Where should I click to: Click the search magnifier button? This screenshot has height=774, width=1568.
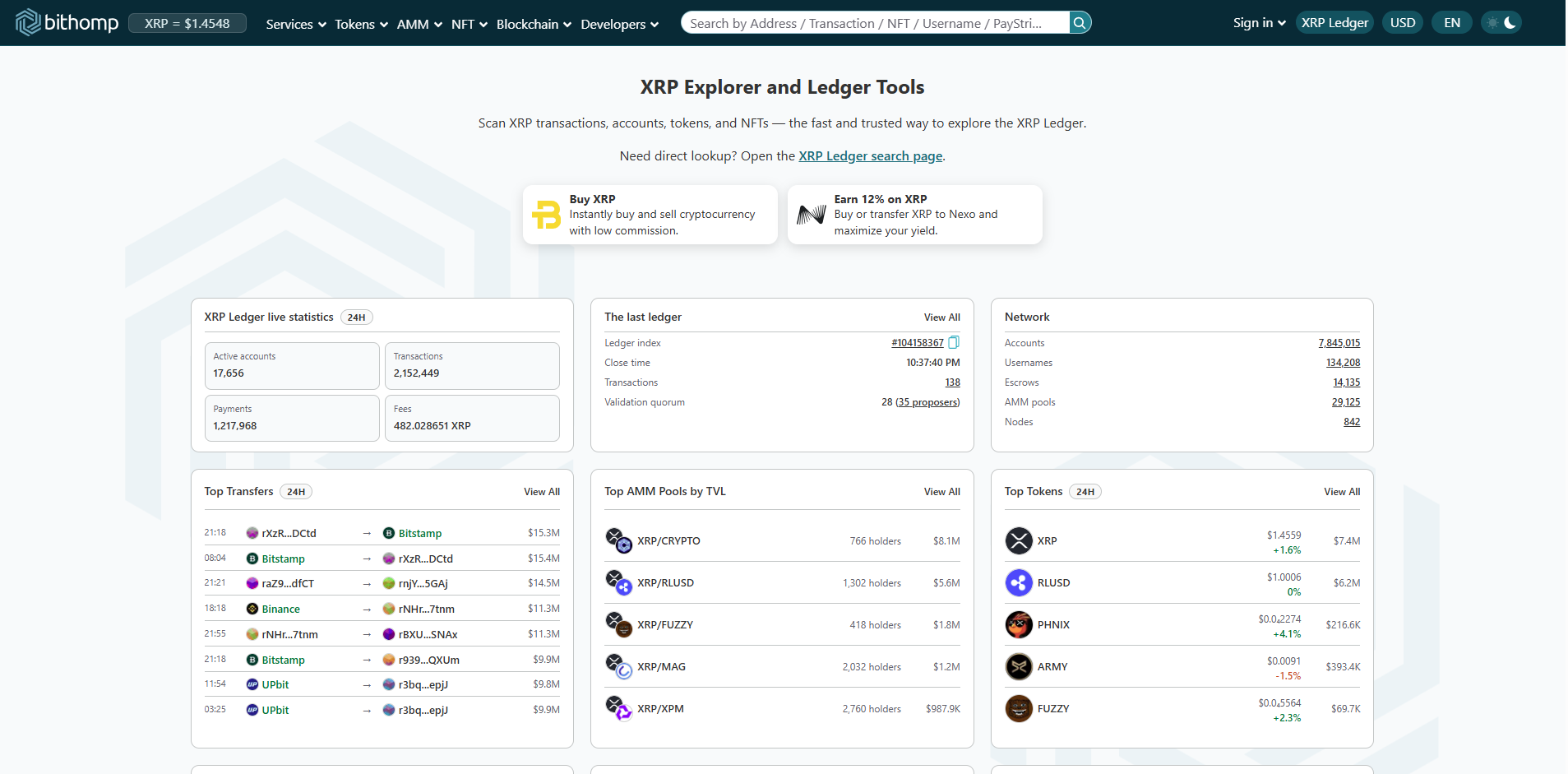click(x=1080, y=23)
